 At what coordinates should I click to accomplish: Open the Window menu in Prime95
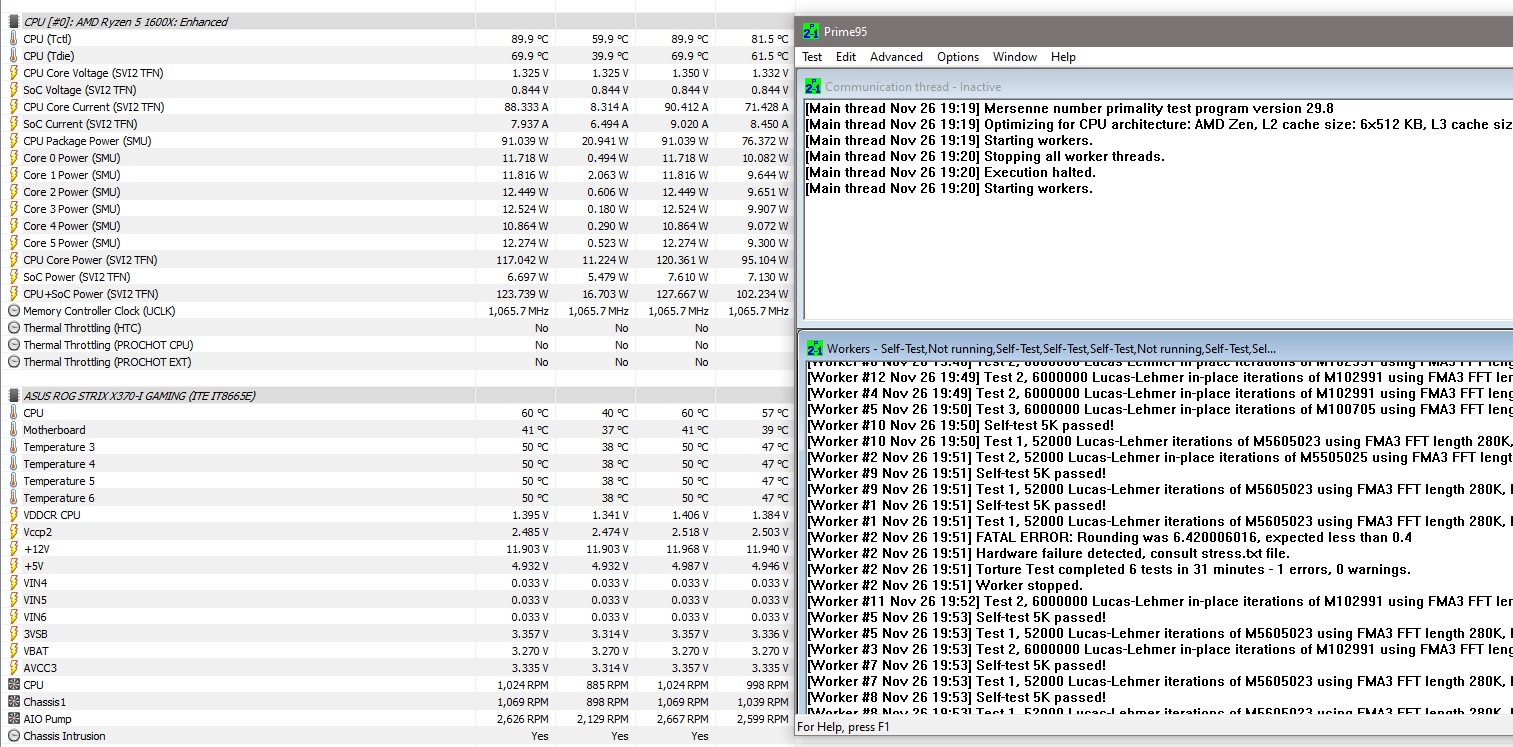pos(1015,57)
